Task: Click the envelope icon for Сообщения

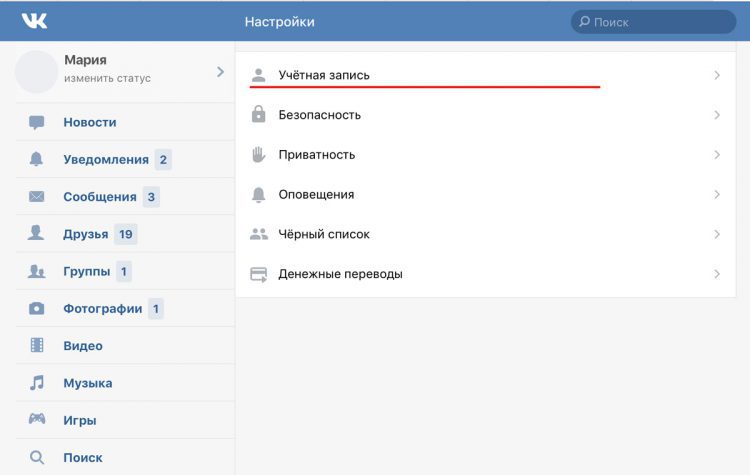Action: [x=36, y=197]
